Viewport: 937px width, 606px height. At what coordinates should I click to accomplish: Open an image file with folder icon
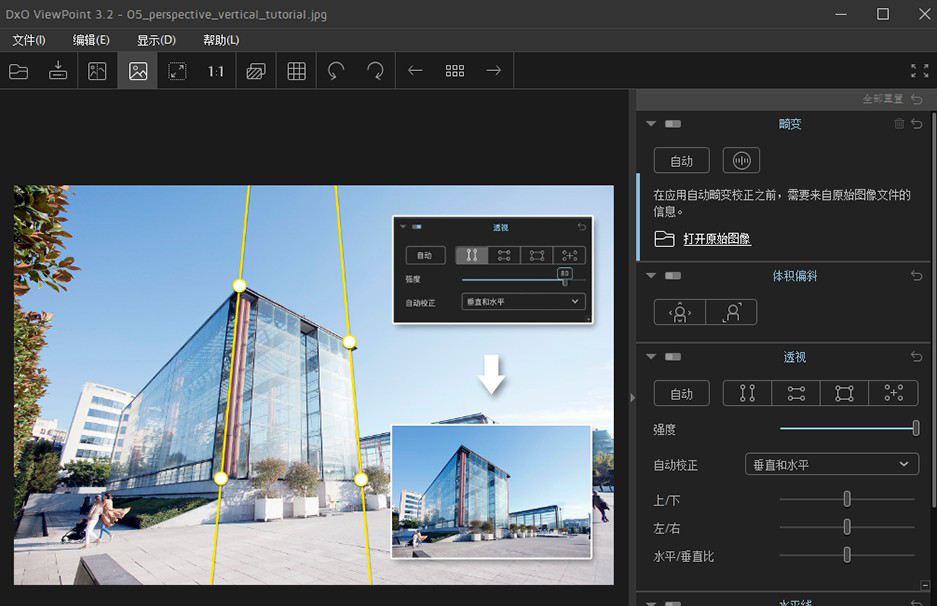pyautogui.click(x=19, y=71)
